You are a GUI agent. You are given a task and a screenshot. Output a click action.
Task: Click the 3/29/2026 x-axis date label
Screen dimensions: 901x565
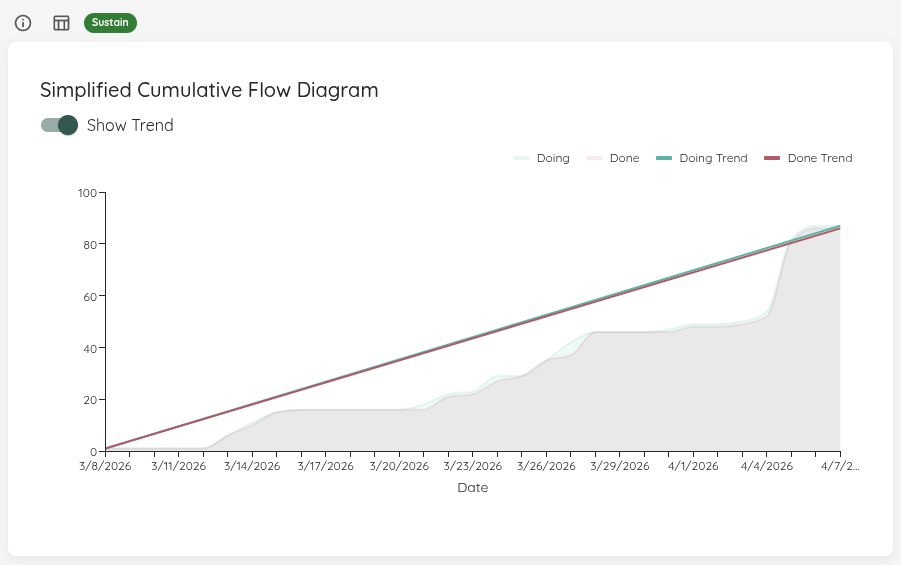[620, 466]
